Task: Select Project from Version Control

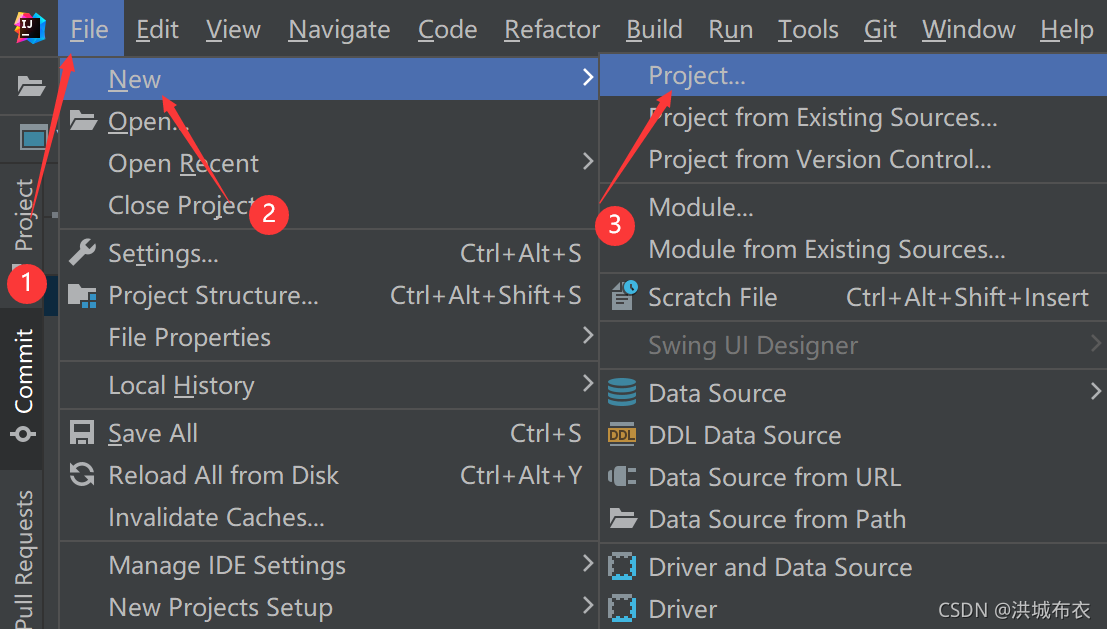Action: [x=819, y=160]
